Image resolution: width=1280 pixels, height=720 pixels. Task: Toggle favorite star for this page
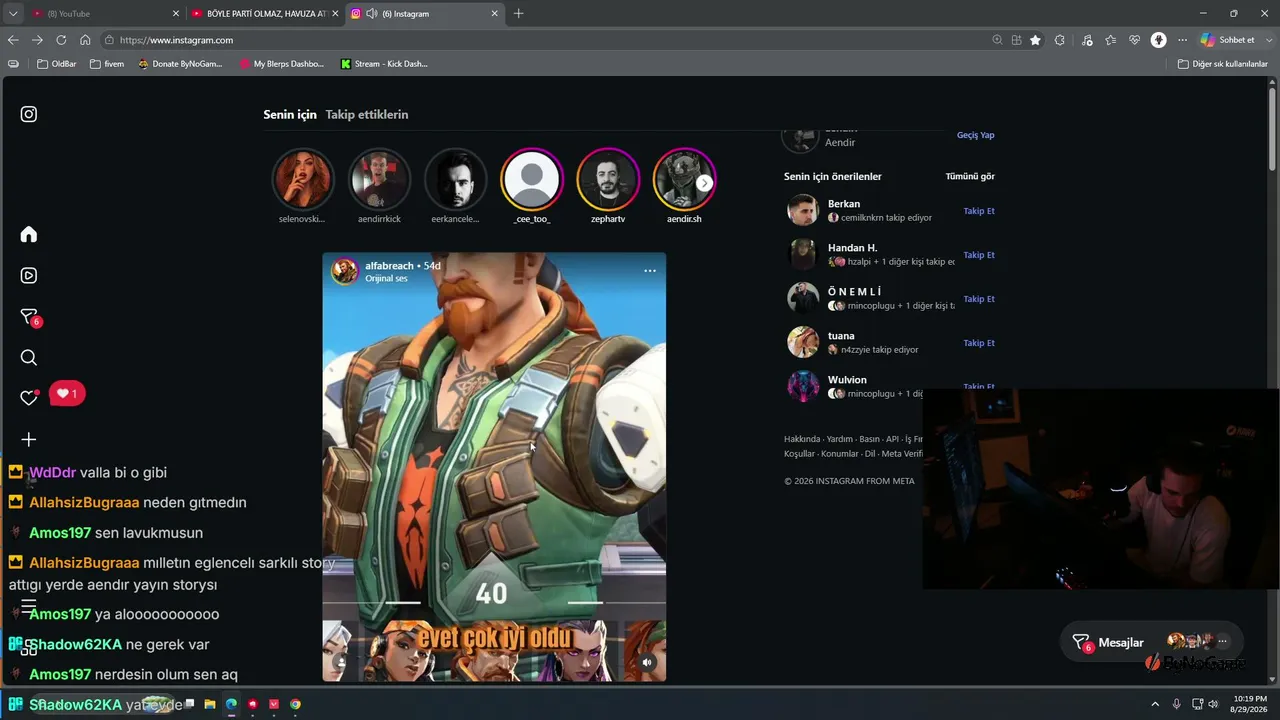click(x=1035, y=40)
